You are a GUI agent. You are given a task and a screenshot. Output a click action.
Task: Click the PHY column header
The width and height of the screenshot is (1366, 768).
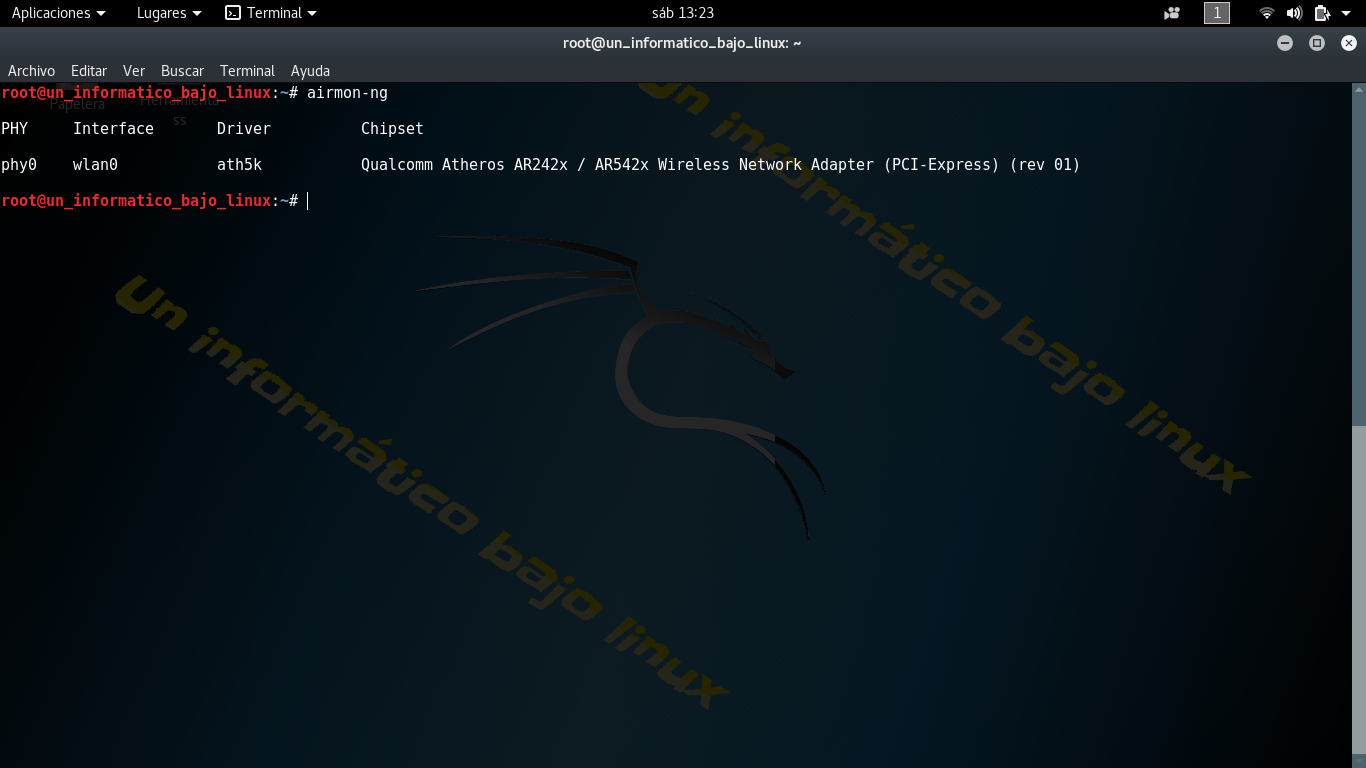pos(14,129)
